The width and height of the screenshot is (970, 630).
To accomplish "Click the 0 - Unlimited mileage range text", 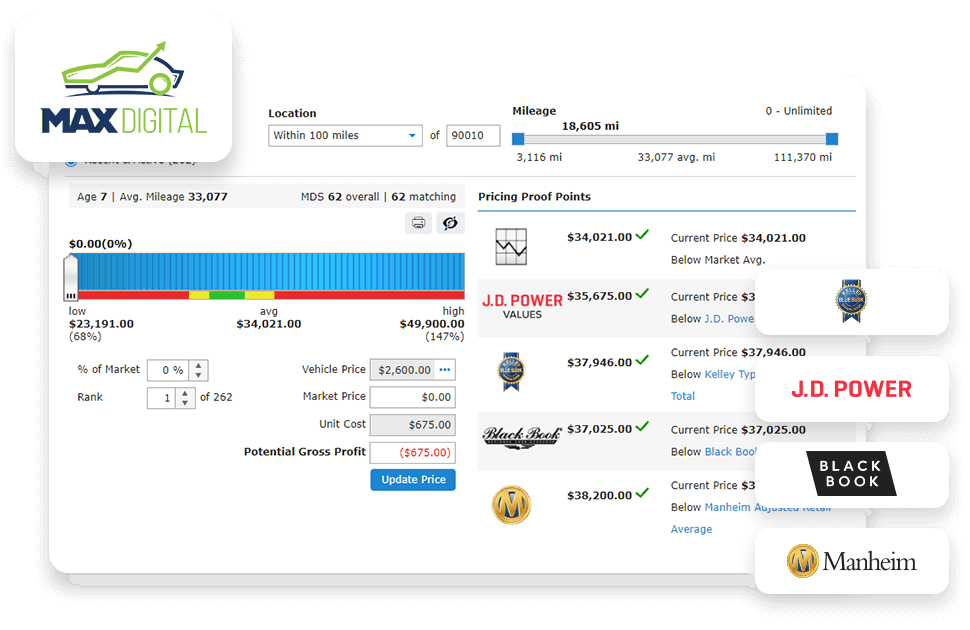I will (799, 111).
